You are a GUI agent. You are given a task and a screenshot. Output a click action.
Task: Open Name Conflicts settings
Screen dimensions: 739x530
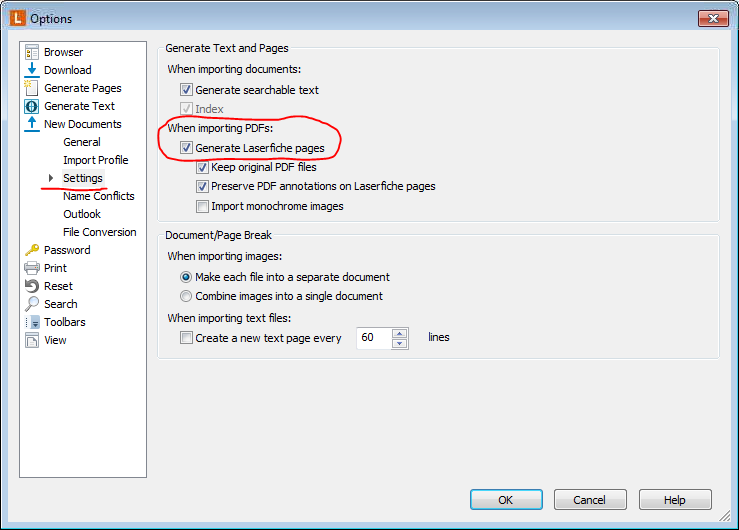tap(99, 196)
